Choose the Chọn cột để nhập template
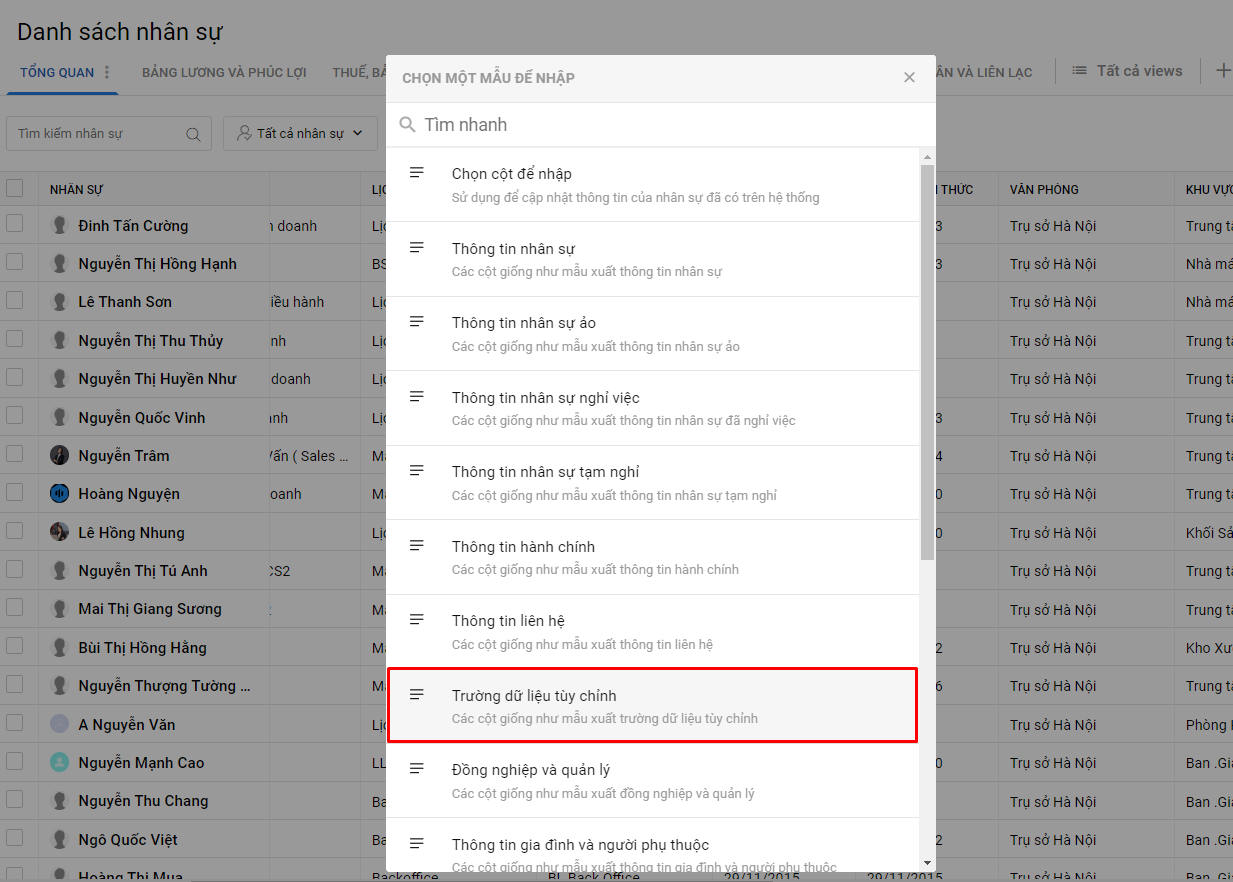 coord(652,184)
